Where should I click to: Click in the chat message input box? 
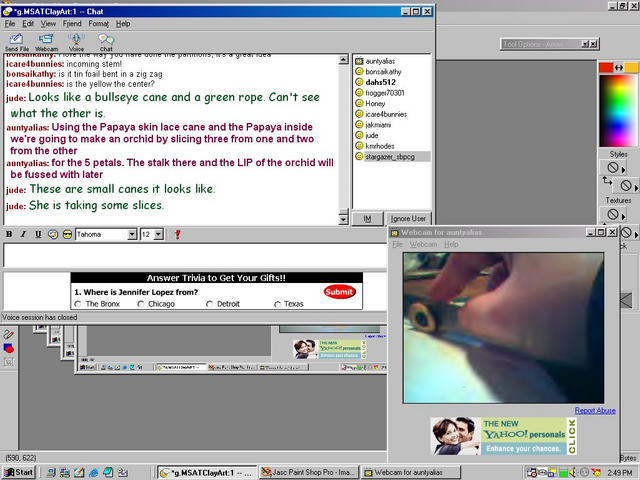click(194, 256)
